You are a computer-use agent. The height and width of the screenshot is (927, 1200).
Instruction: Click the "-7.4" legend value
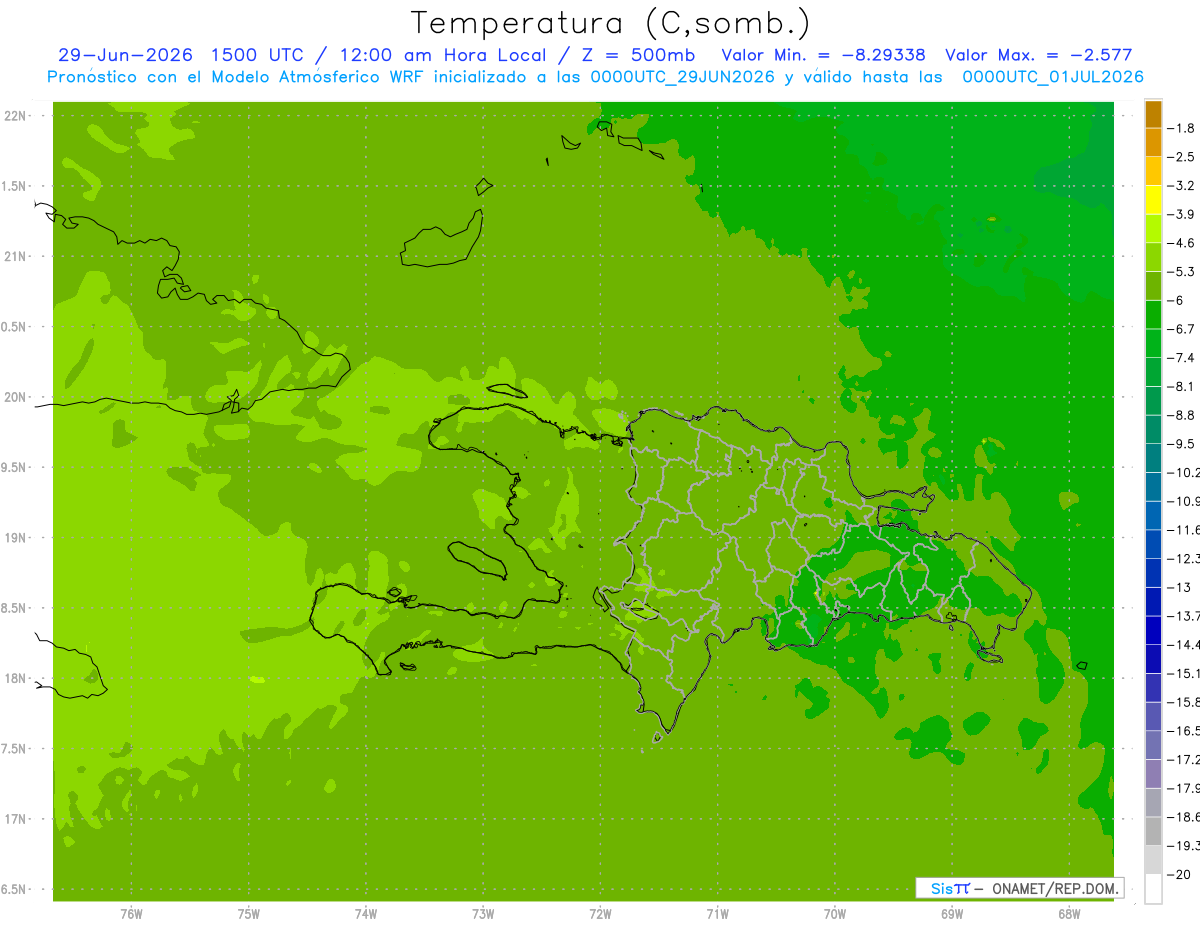click(1183, 358)
